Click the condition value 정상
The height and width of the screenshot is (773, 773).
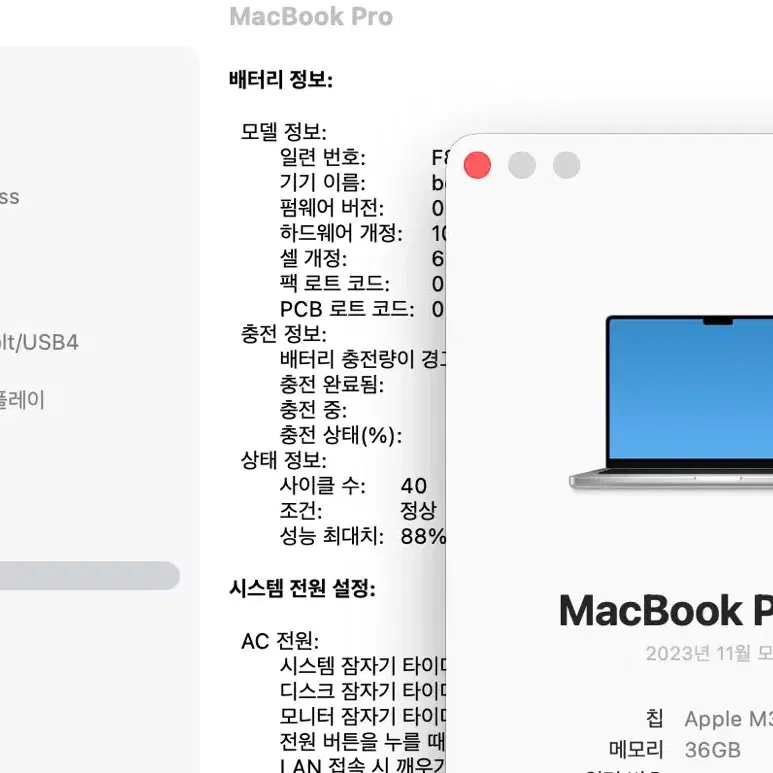[x=419, y=511]
